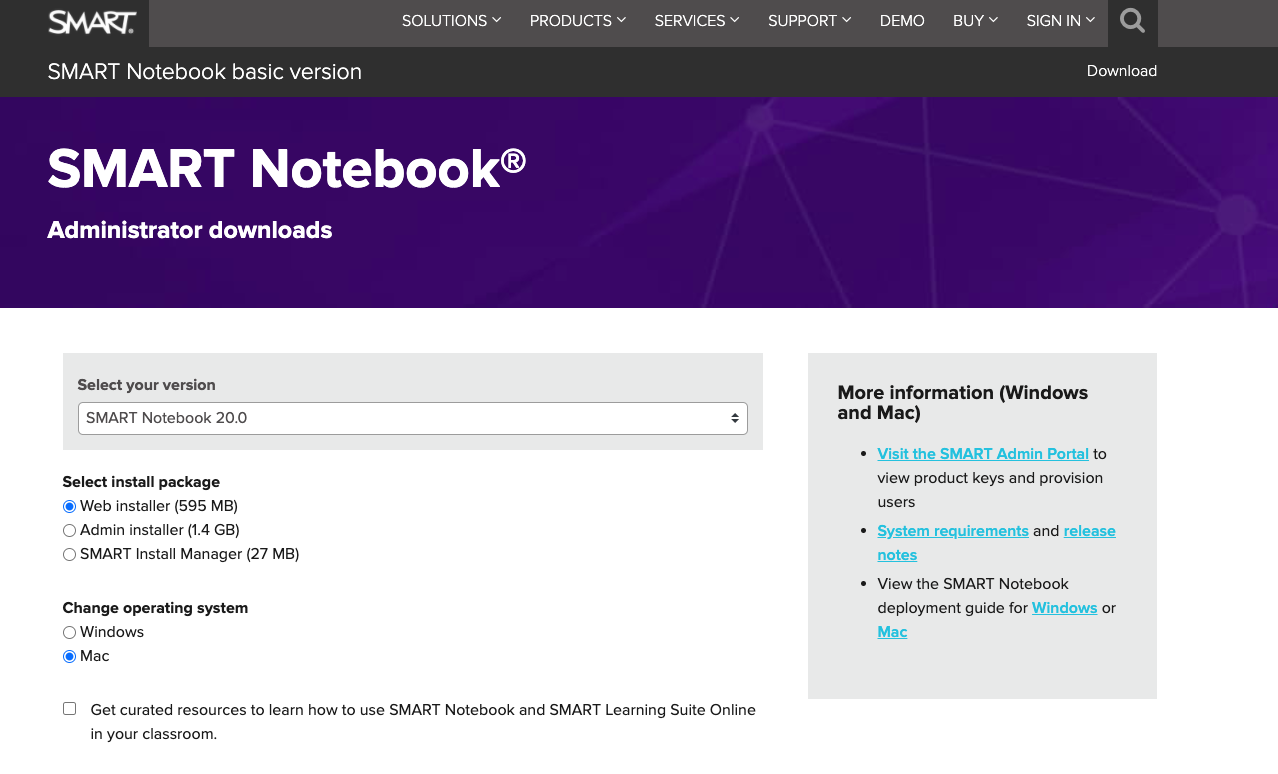This screenshot has height=774, width=1278.
Task: Visit the SMART Admin Portal link
Action: pos(982,454)
